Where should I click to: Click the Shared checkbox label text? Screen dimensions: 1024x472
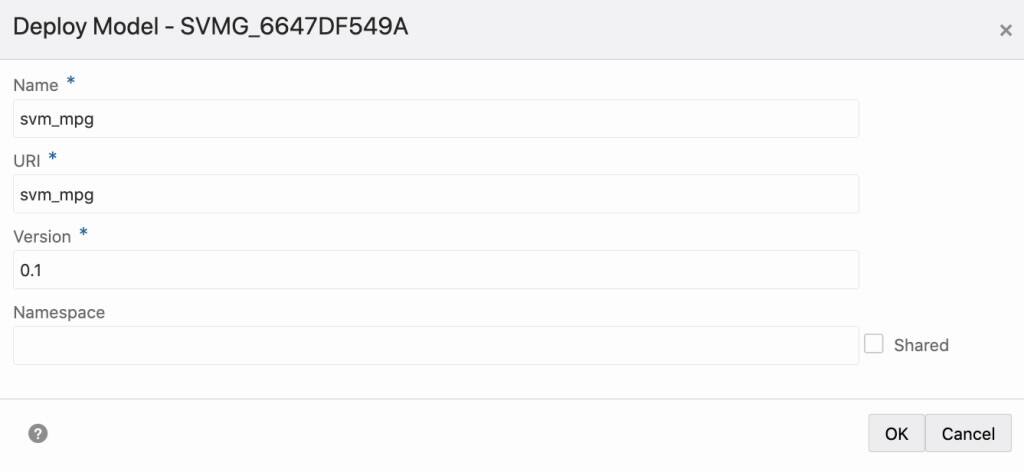click(921, 345)
